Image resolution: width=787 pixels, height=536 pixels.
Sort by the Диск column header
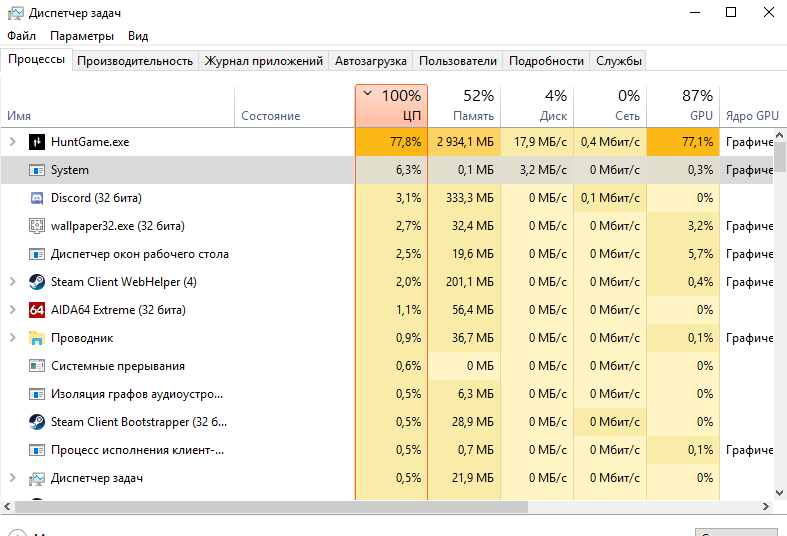coord(537,106)
